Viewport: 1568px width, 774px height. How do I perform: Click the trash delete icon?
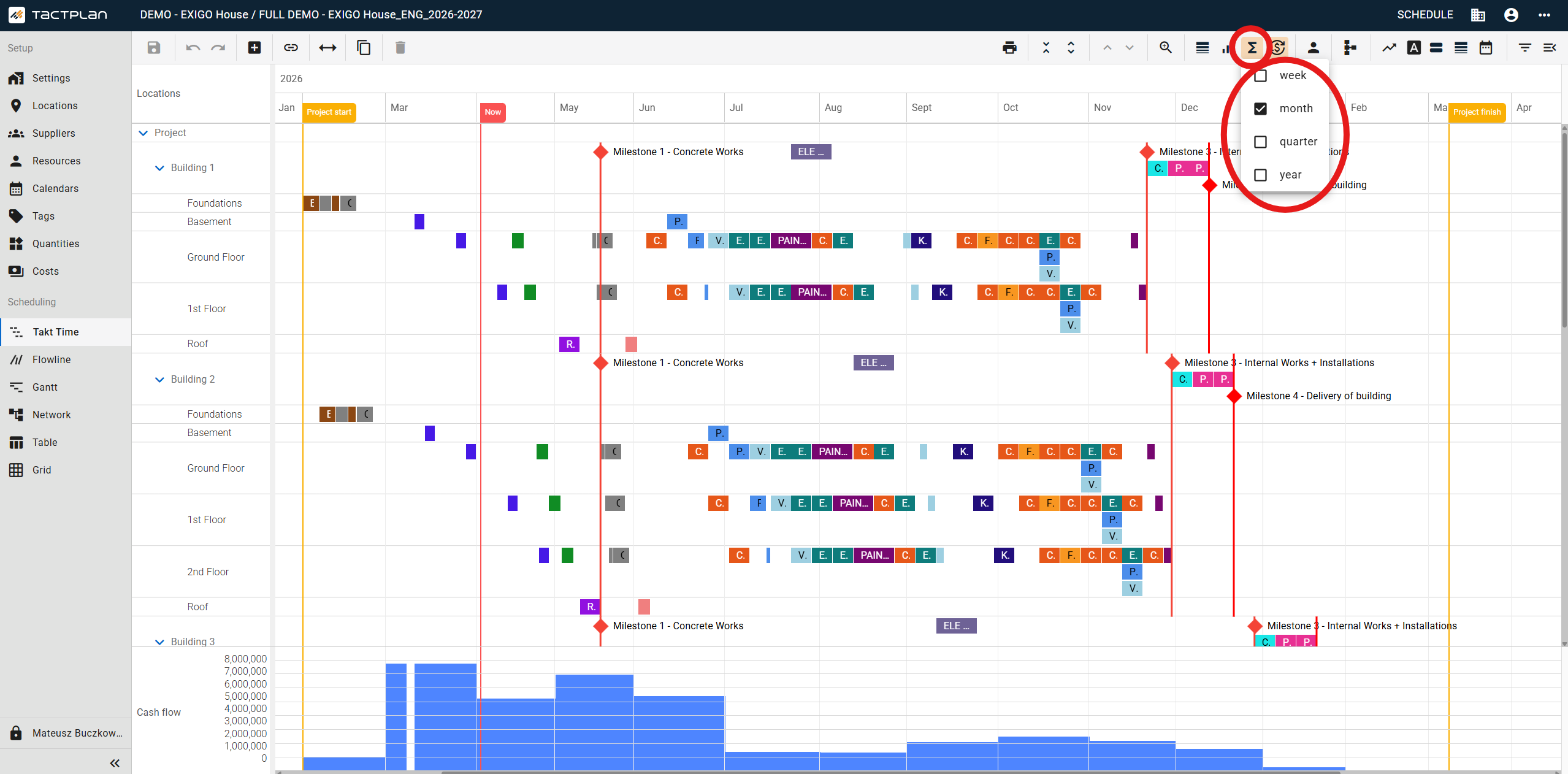(x=400, y=48)
